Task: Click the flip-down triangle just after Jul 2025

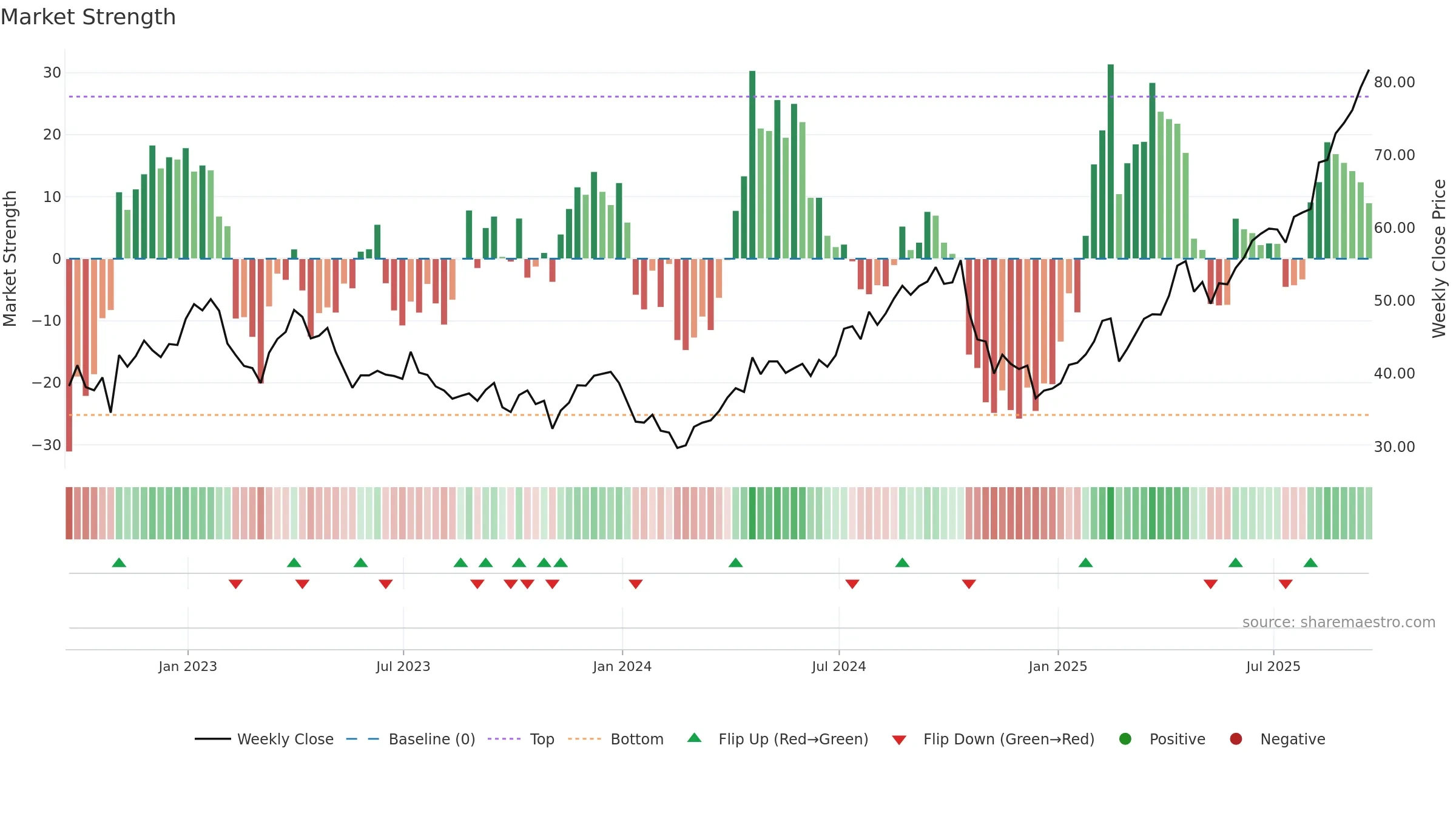Action: click(x=1286, y=584)
